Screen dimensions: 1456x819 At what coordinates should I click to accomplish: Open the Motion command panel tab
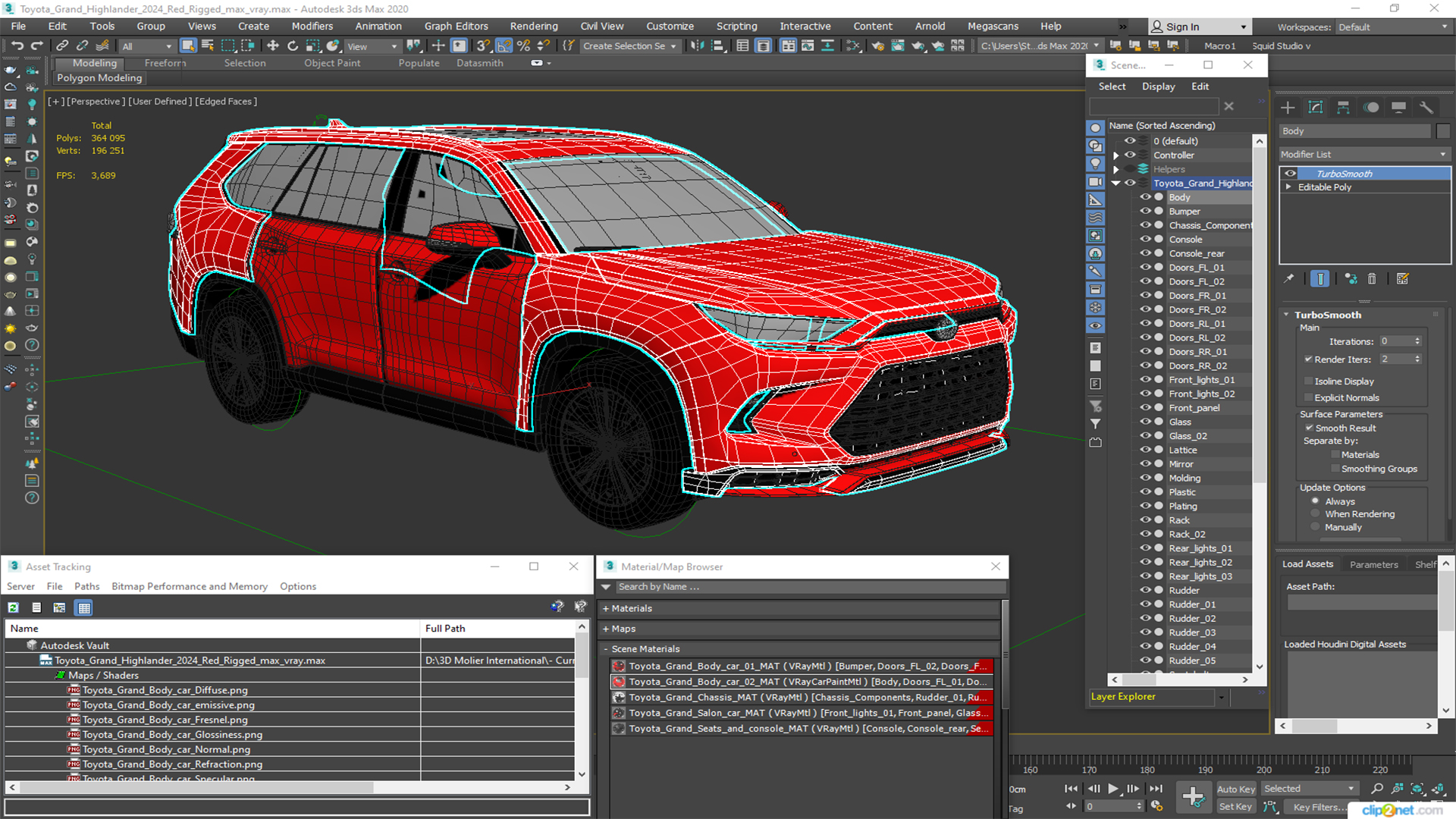(1371, 107)
